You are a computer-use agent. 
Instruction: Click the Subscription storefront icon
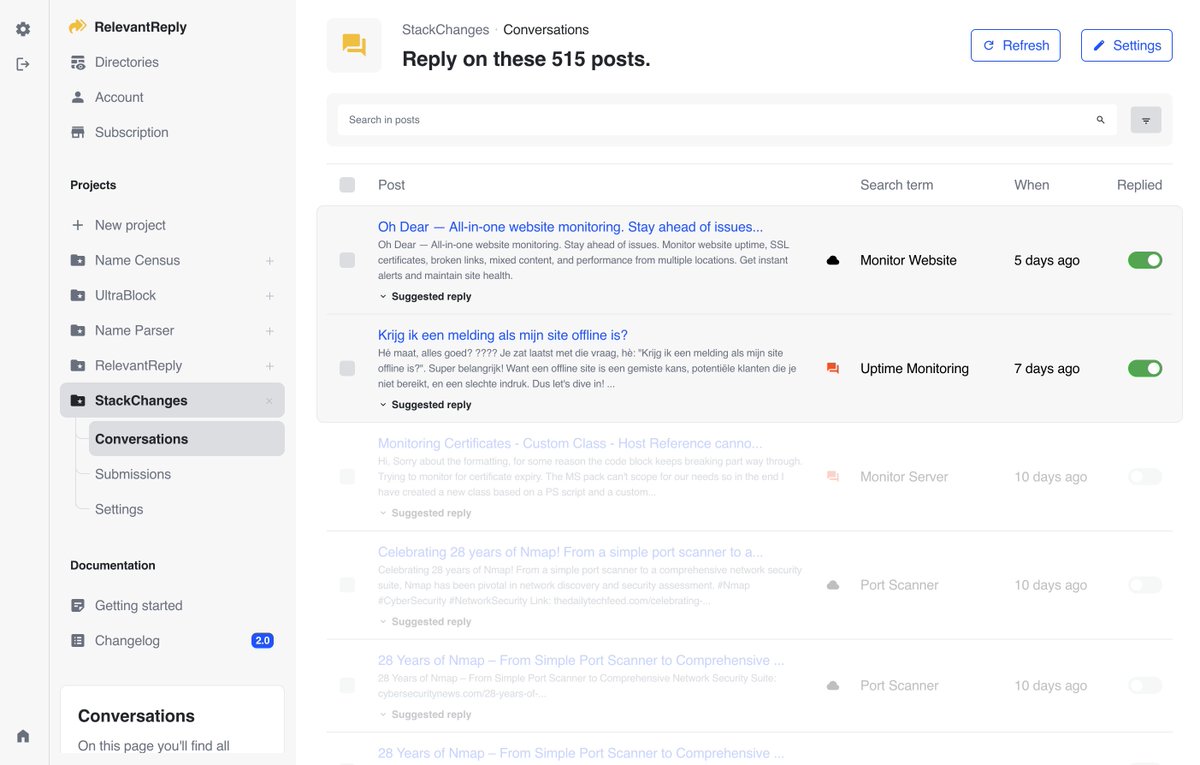tap(78, 132)
